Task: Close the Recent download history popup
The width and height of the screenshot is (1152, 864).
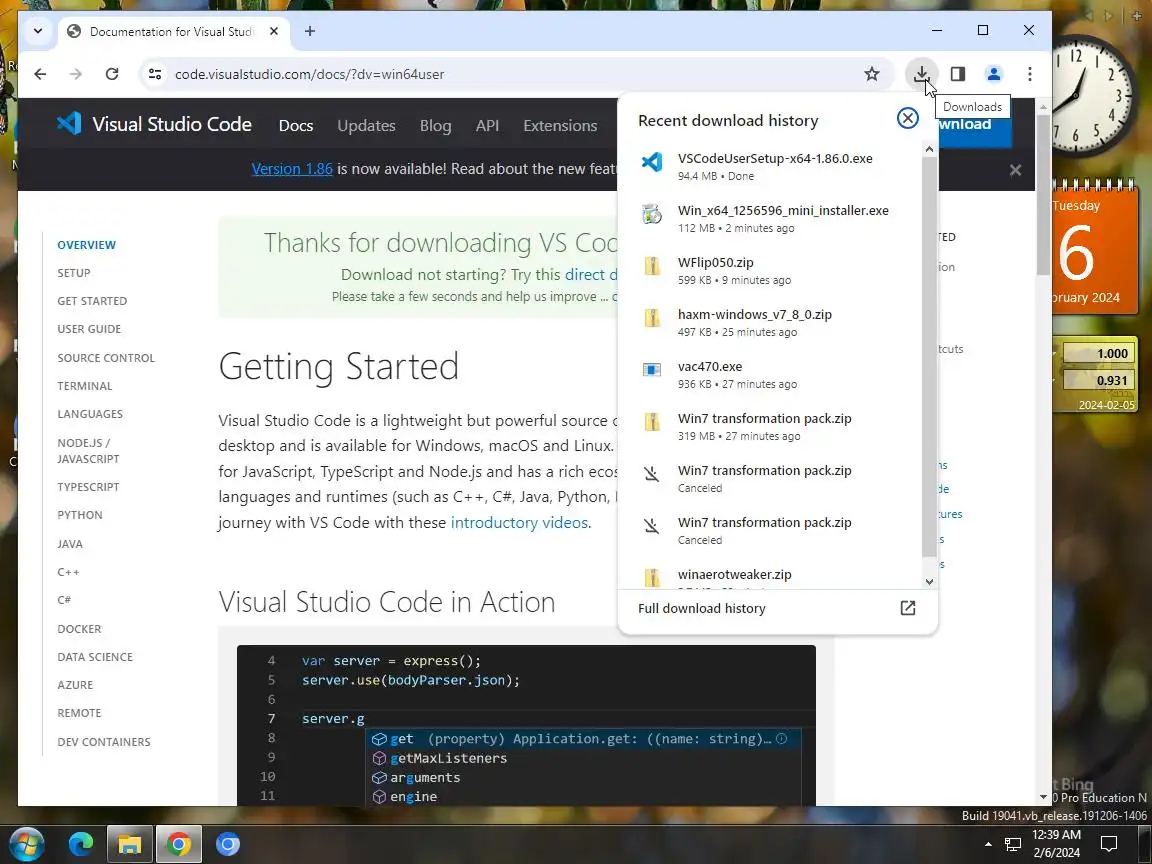Action: coord(907,118)
